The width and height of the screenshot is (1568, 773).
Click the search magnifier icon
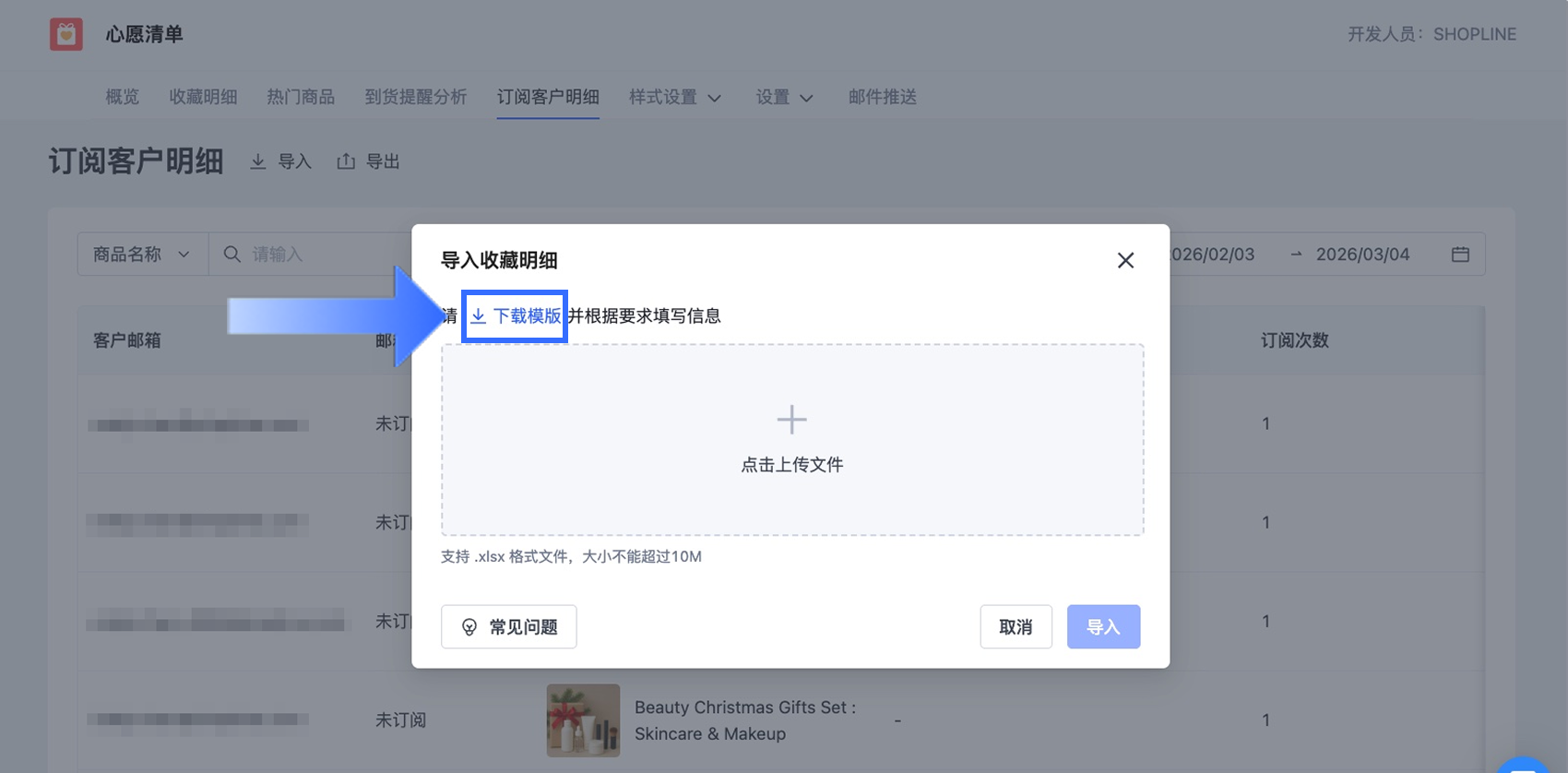coord(232,254)
